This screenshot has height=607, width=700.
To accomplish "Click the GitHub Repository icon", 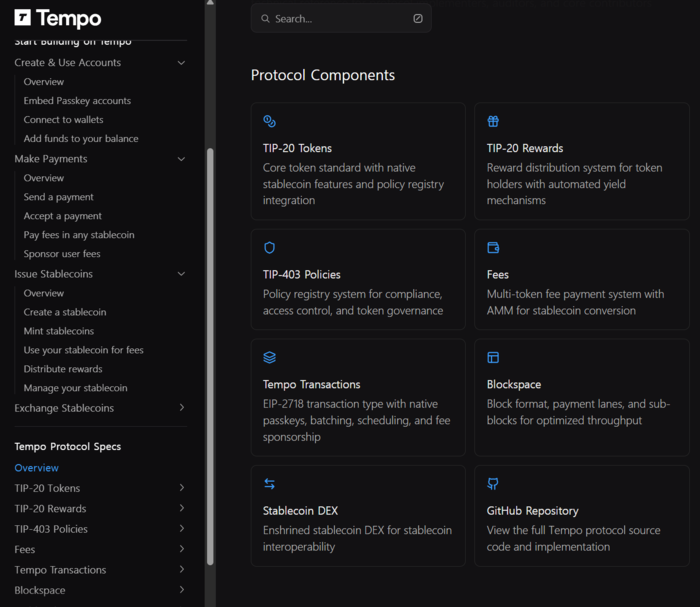I will [493, 484].
